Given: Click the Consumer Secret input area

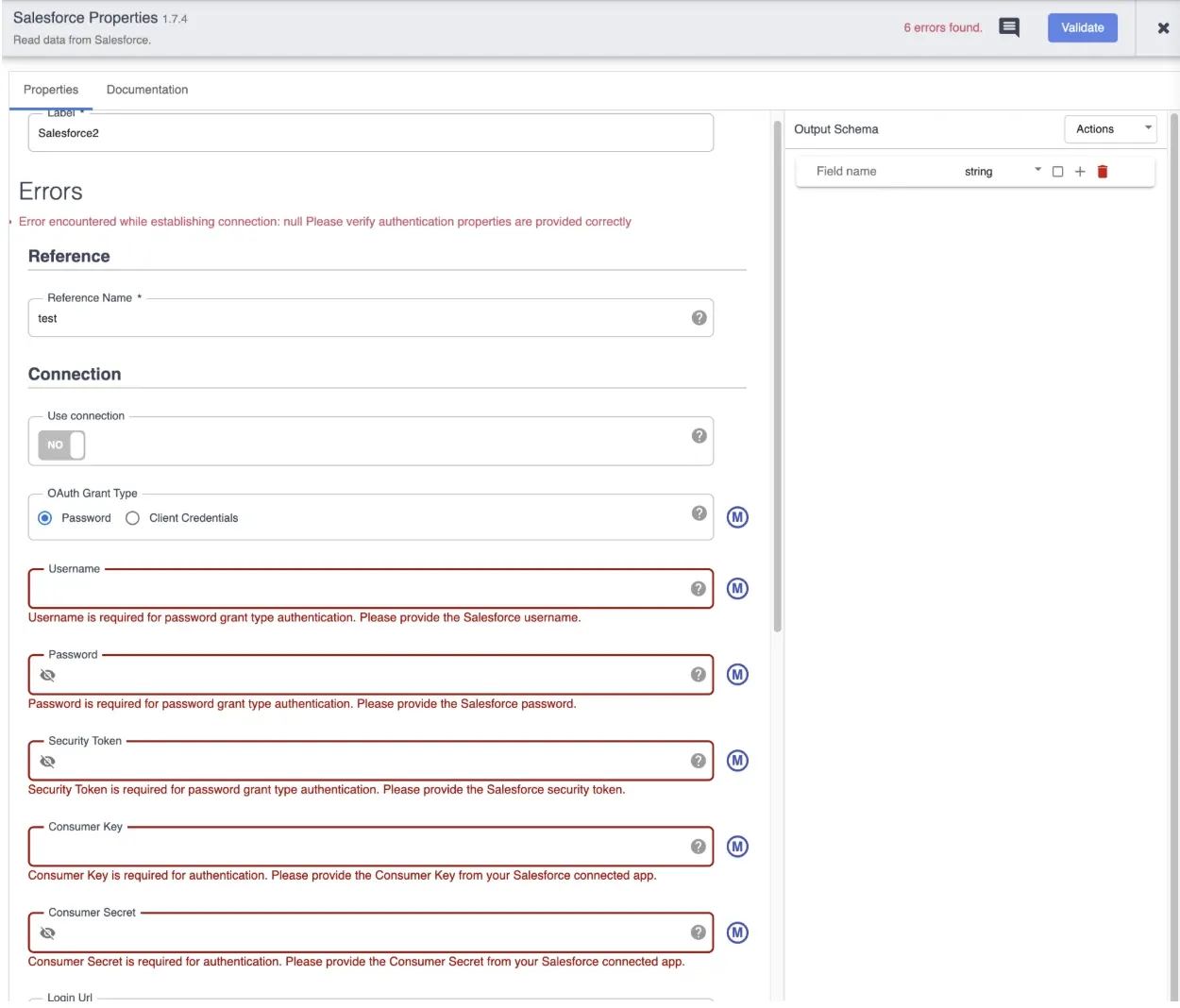Looking at the screenshot, I should pyautogui.click(x=373, y=932).
